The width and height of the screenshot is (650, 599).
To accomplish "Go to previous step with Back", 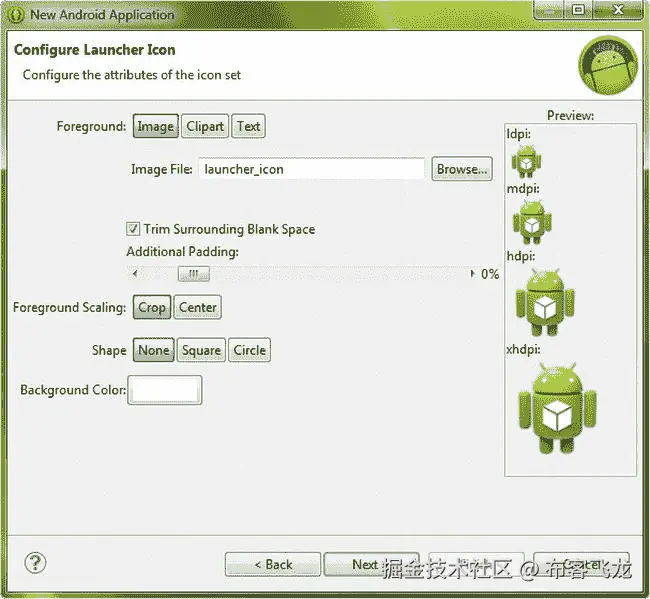I will pyautogui.click(x=273, y=564).
